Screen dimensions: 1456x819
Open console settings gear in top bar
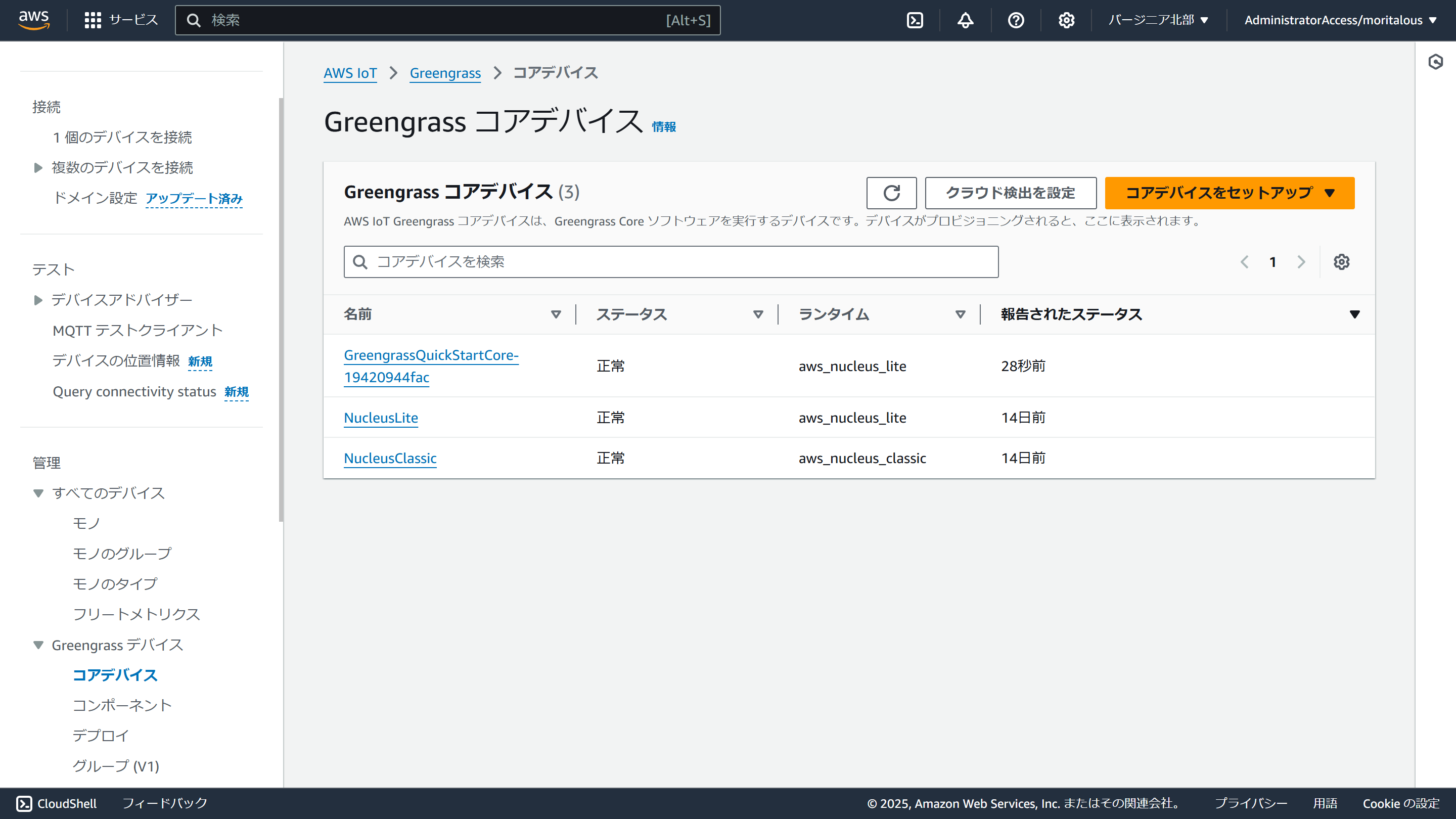coord(1066,20)
